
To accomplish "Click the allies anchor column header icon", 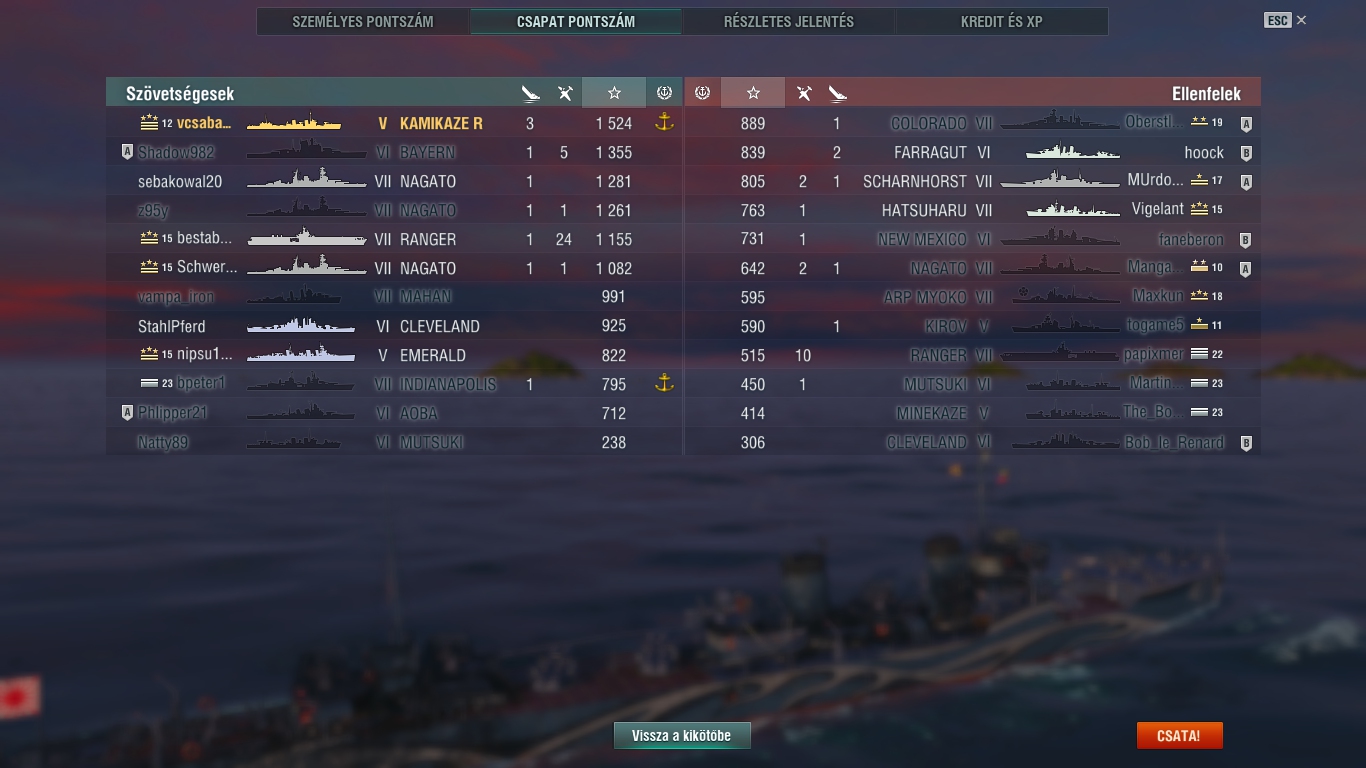I will point(664,93).
